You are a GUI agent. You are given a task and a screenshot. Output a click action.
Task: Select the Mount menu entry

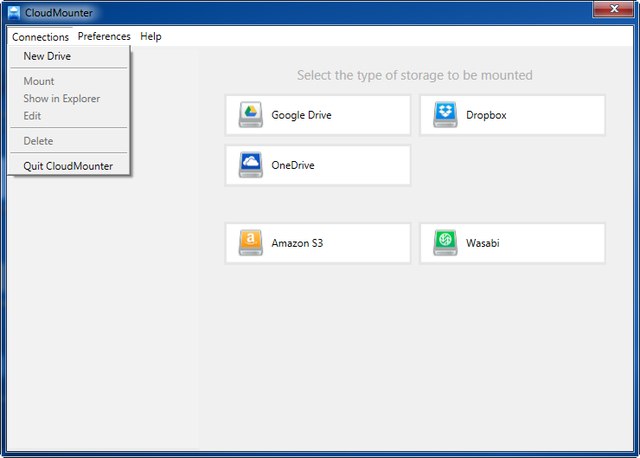tap(39, 81)
